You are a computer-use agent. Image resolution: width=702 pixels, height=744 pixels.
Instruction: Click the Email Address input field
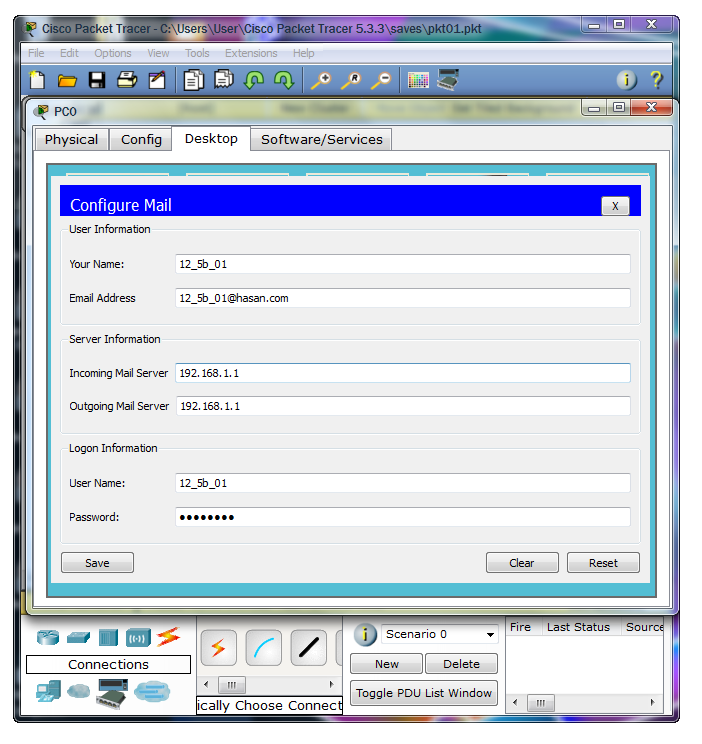pyautogui.click(x=402, y=298)
